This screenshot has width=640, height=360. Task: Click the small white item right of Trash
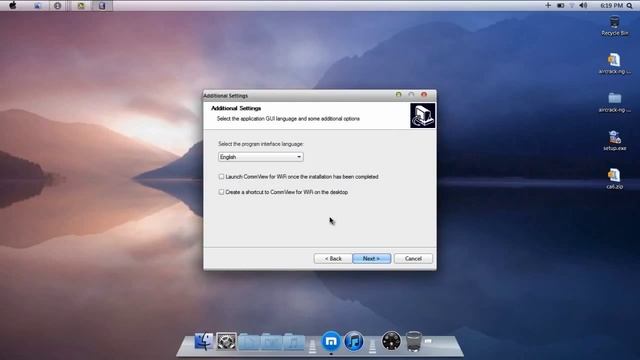click(x=428, y=340)
